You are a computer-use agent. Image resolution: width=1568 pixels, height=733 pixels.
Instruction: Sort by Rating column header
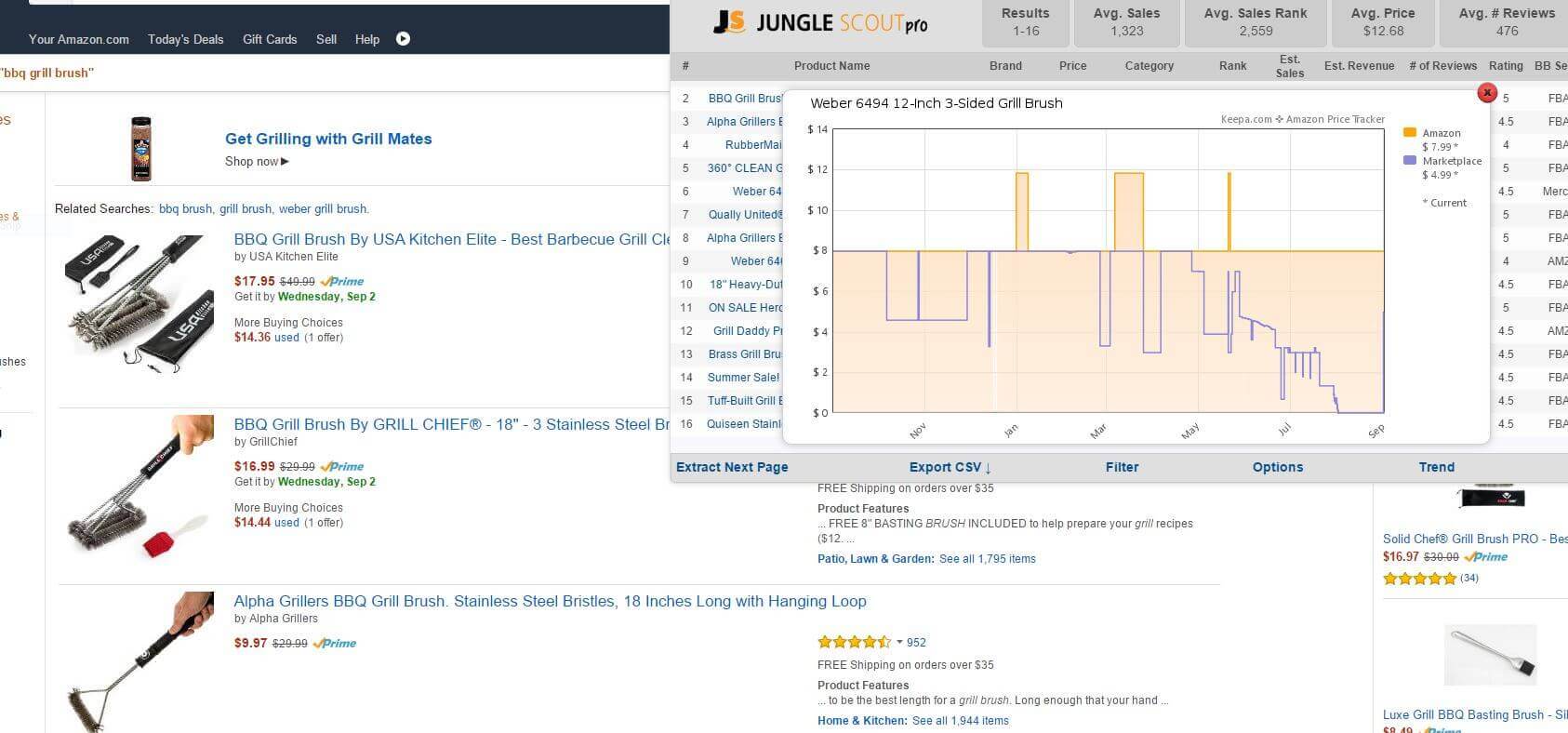1506,66
